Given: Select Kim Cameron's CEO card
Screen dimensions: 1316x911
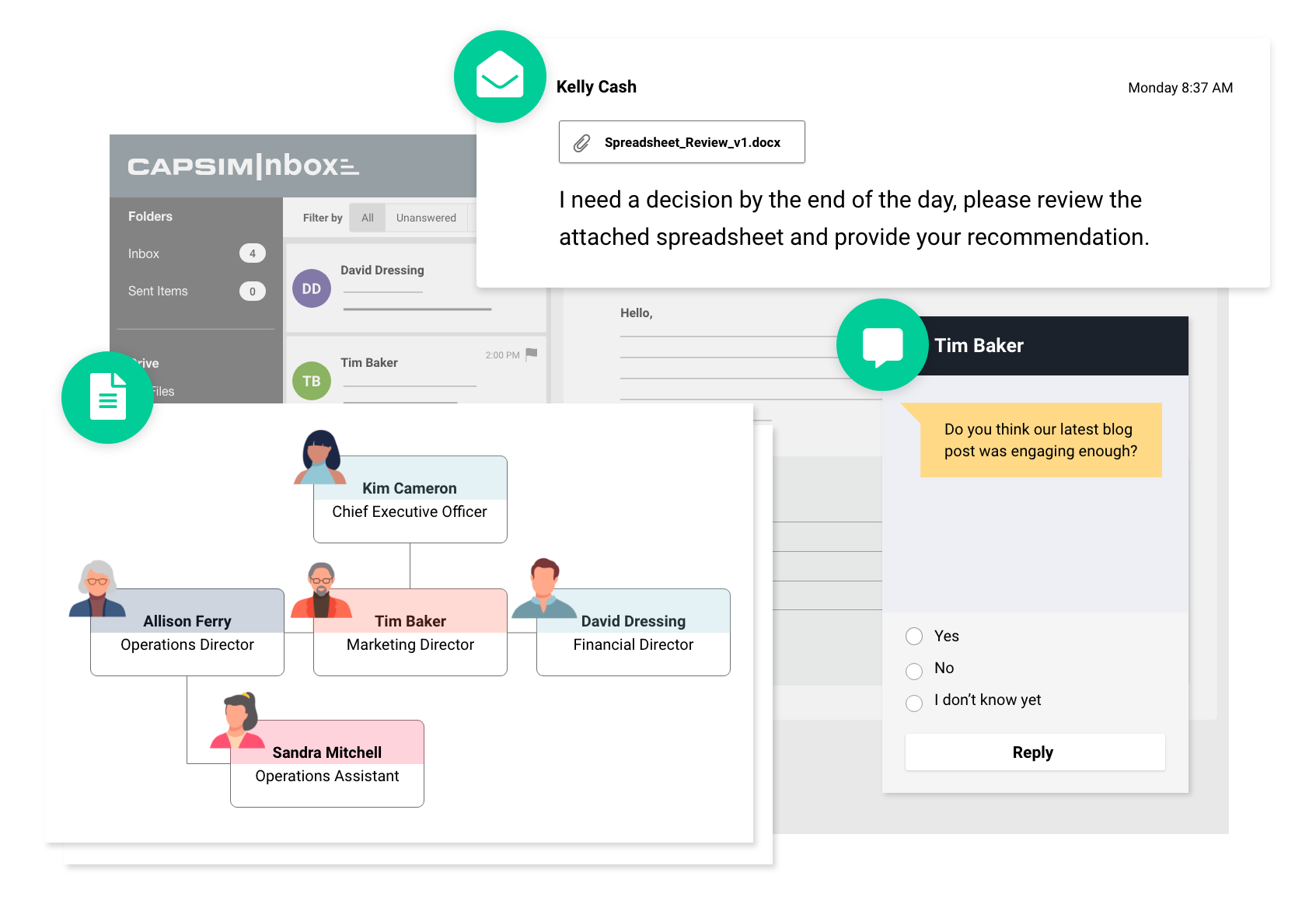Looking at the screenshot, I should click(x=410, y=499).
